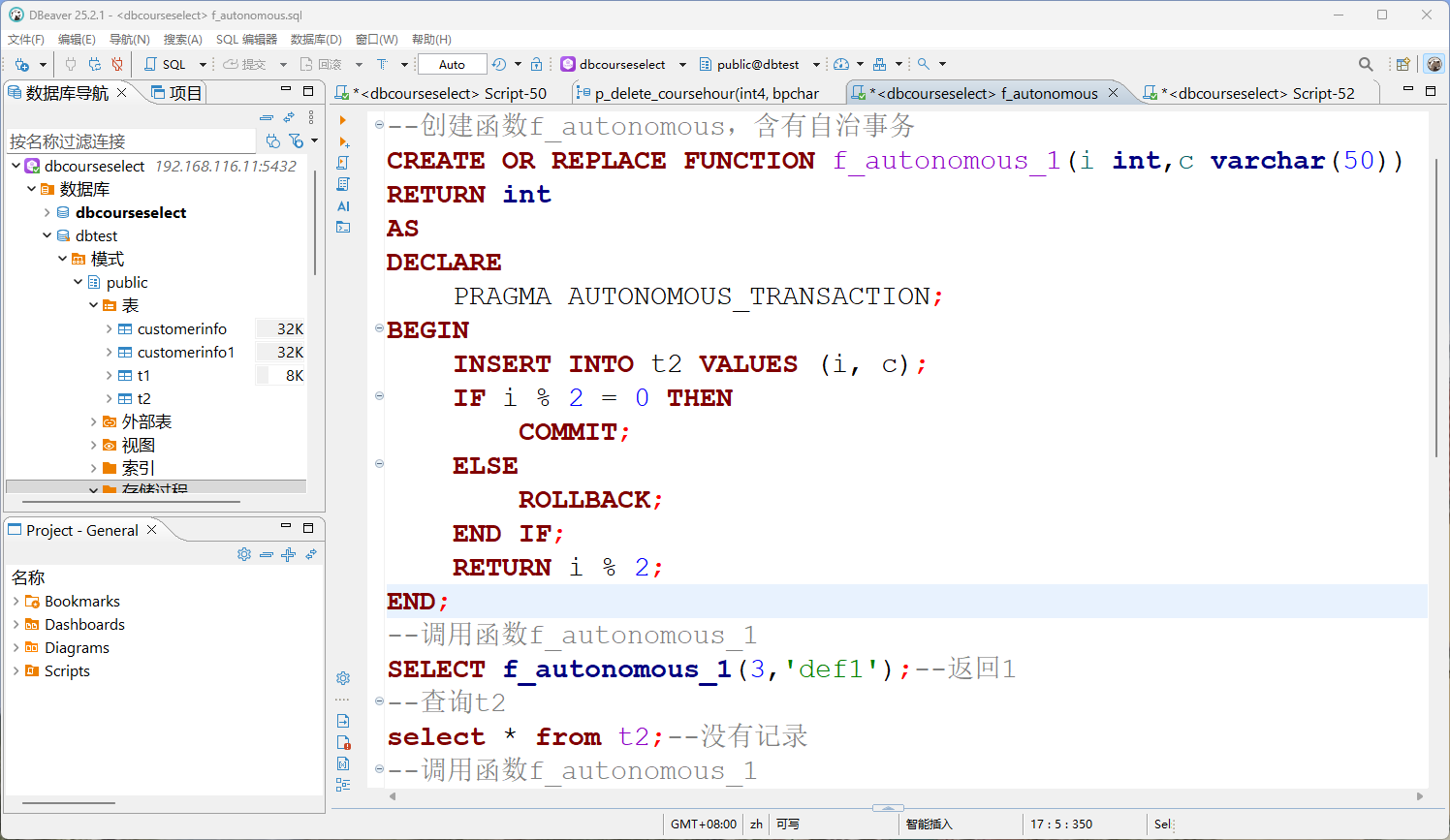1450x840 pixels.
Task: Click the editor horizontal scrollbar
Action: 906,796
